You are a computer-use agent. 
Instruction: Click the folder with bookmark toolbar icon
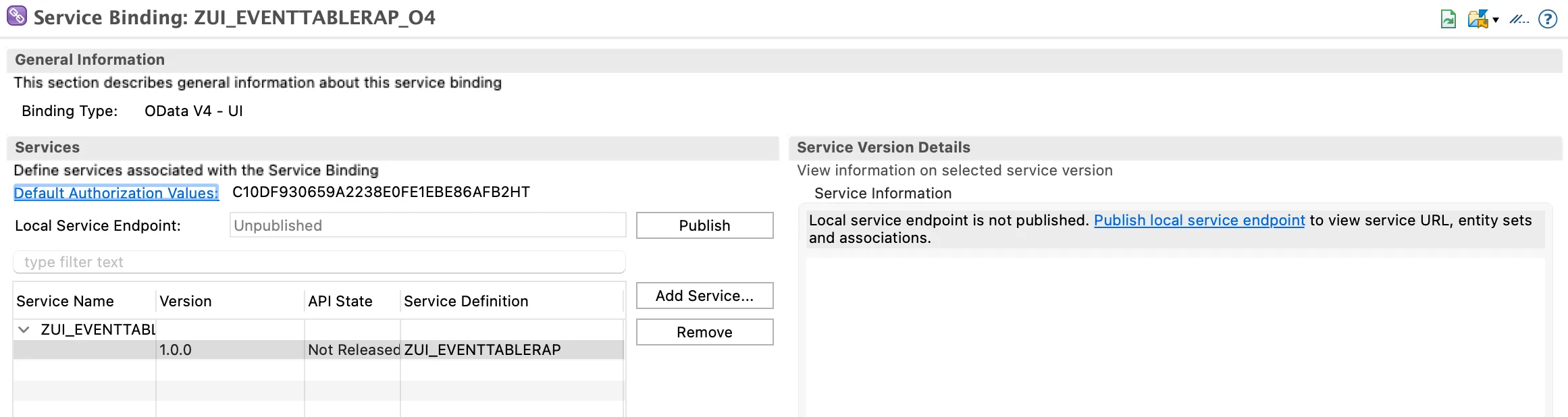click(x=1478, y=19)
